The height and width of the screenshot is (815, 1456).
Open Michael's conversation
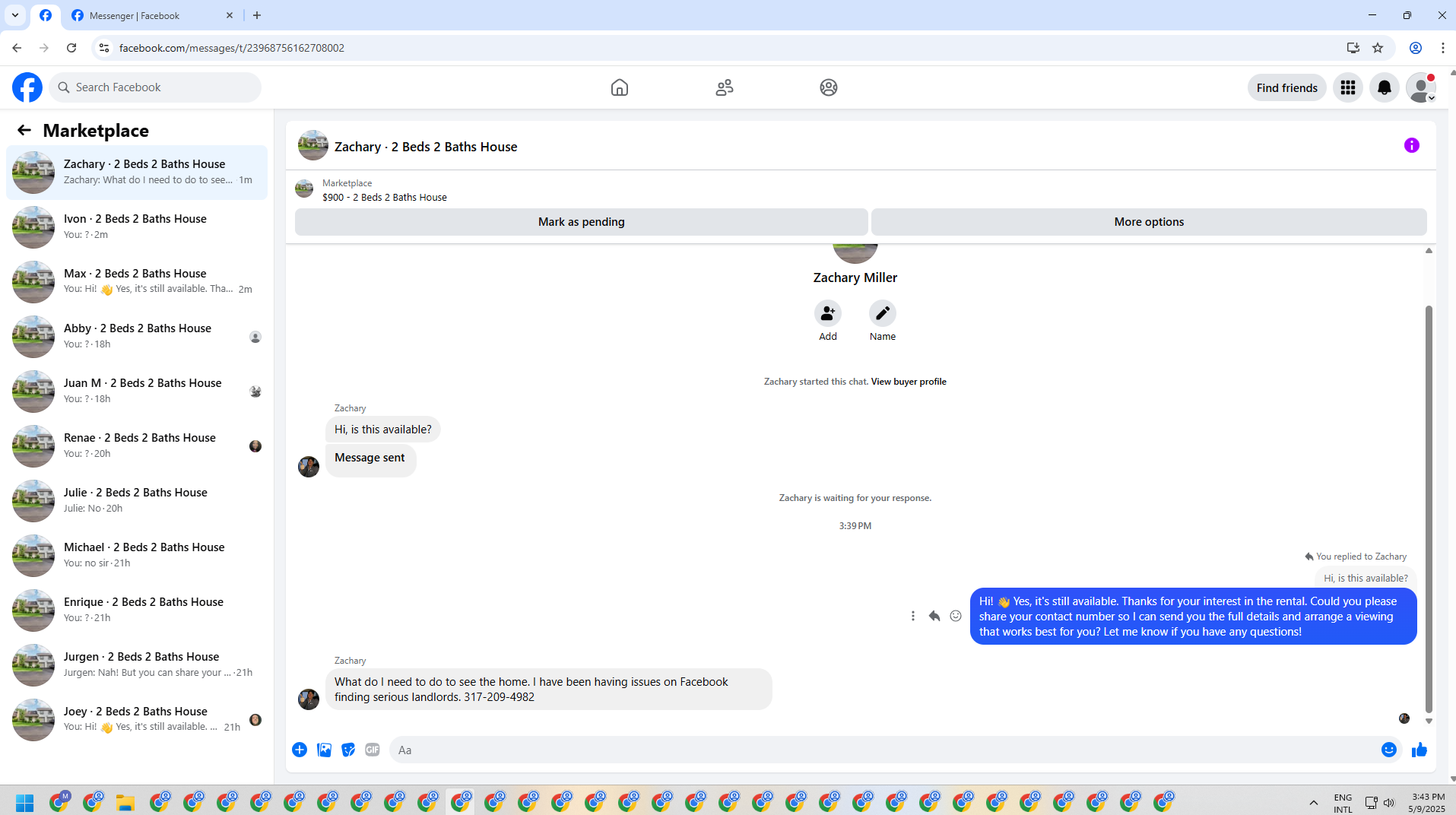point(137,555)
